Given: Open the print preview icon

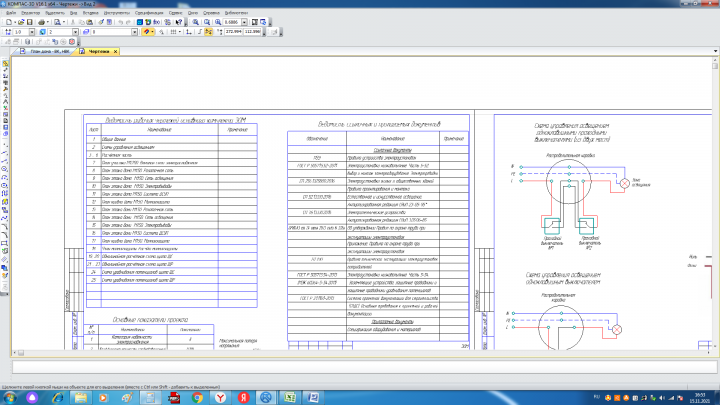Looking at the screenshot, I should pos(57,22).
